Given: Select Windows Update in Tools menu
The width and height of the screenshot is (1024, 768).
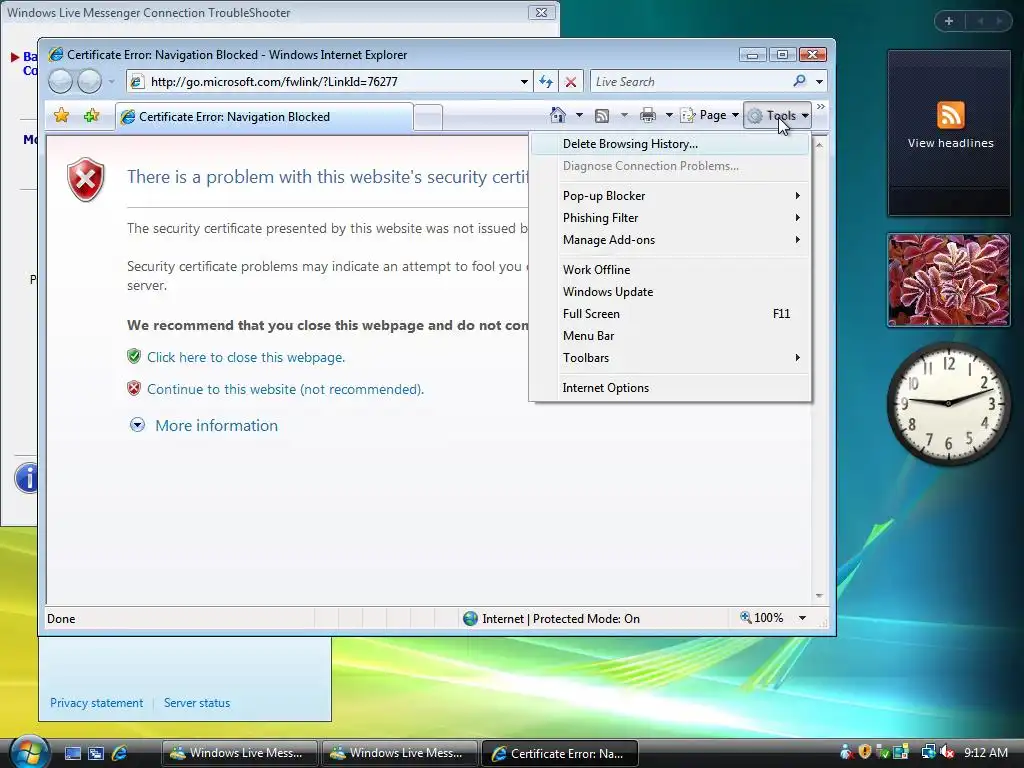Looking at the screenshot, I should tap(670, 292).
